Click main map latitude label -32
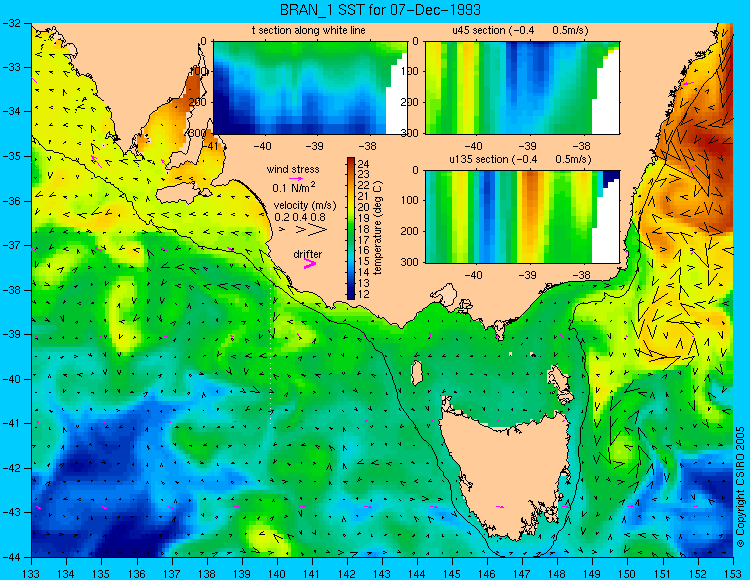750x580 pixels. (x=11, y=22)
